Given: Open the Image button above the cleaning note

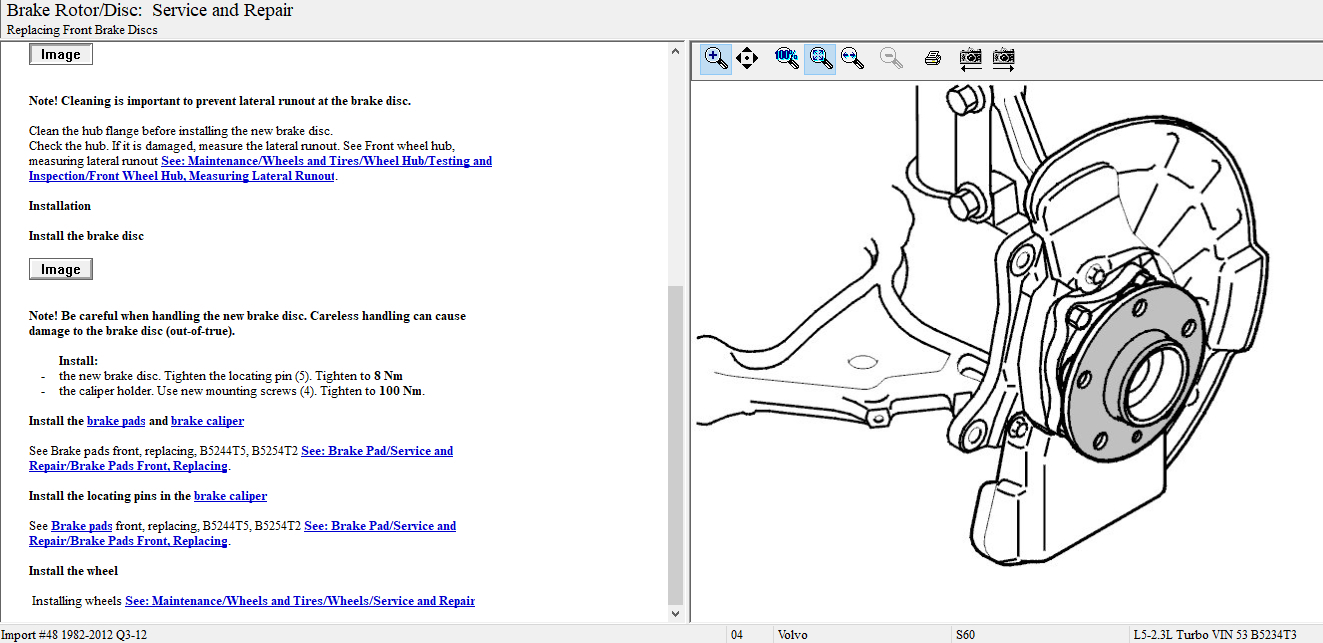Looking at the screenshot, I should pyautogui.click(x=61, y=55).
